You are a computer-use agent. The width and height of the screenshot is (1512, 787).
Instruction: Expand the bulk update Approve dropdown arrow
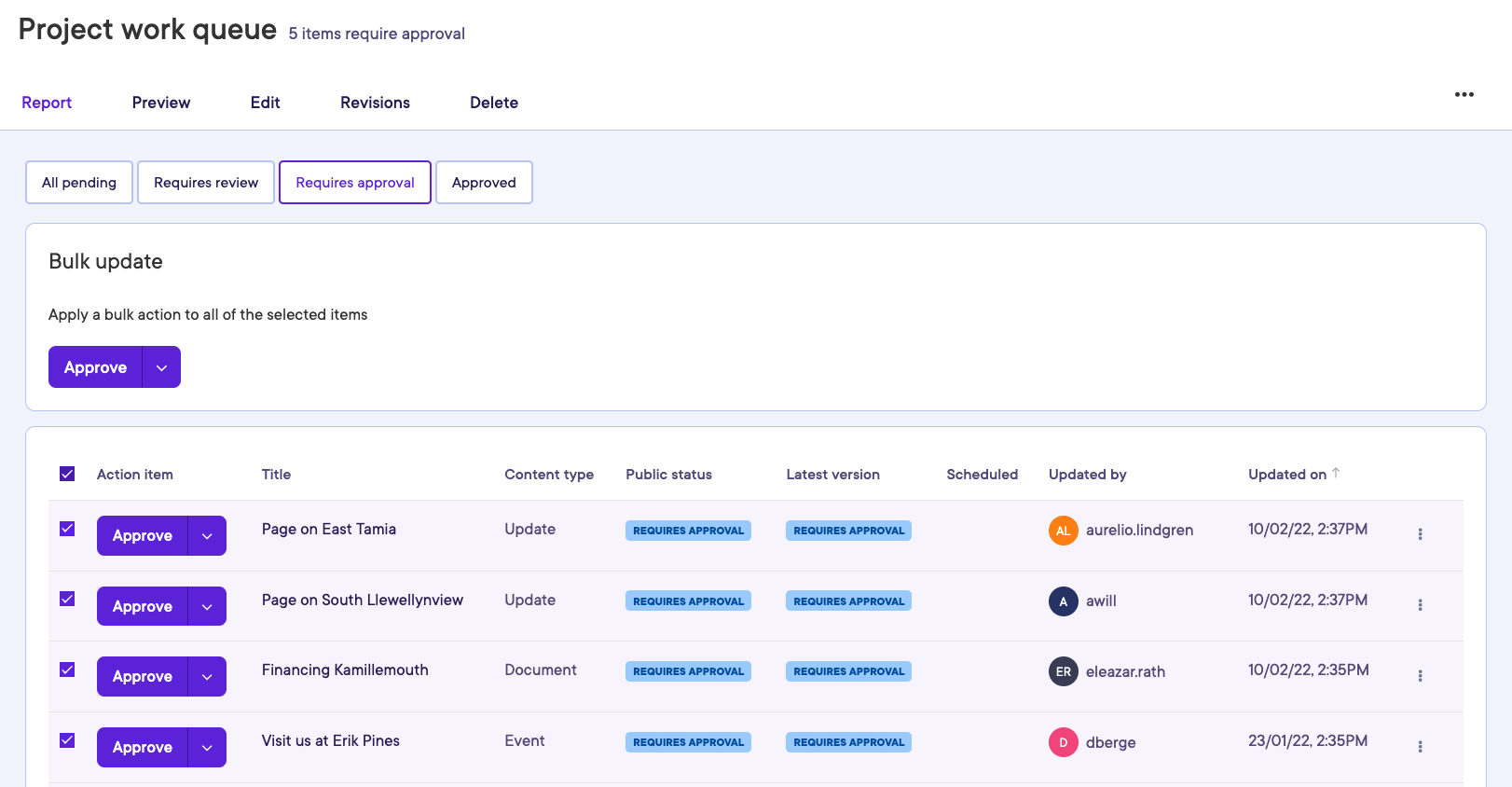point(162,367)
